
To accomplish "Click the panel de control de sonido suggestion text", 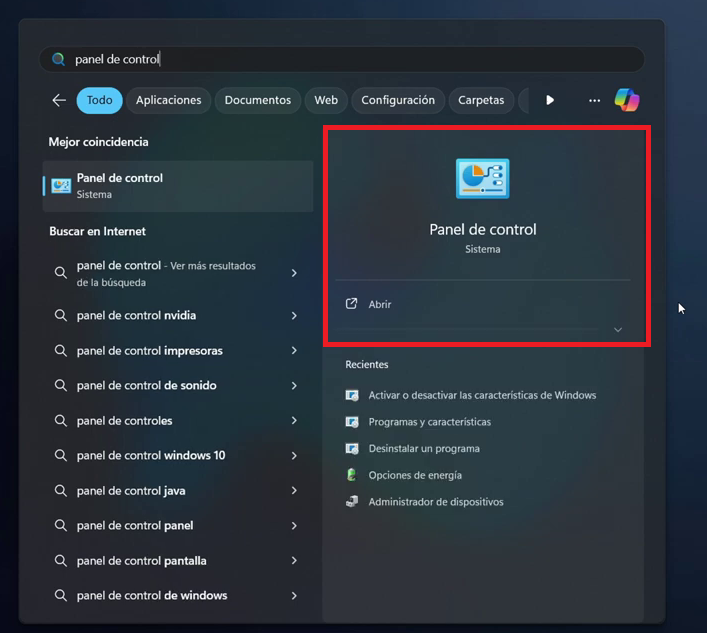I will click(x=147, y=385).
